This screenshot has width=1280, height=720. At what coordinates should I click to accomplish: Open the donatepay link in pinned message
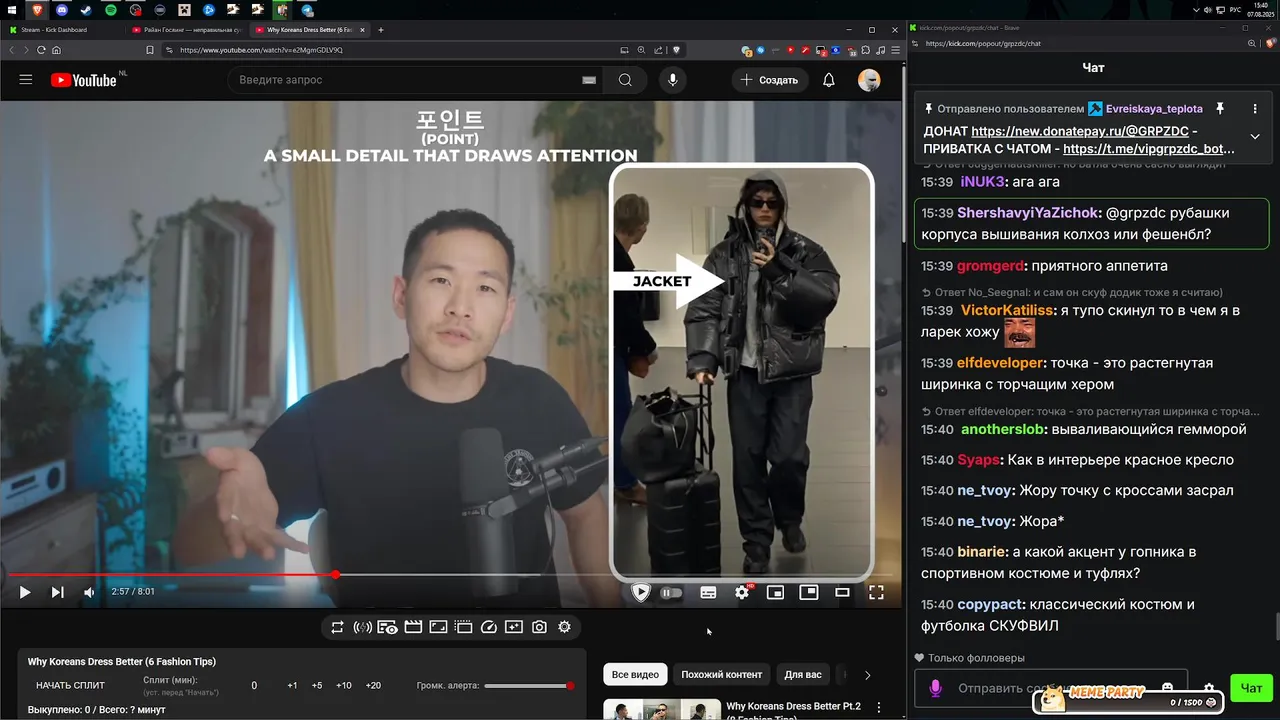(x=1080, y=131)
